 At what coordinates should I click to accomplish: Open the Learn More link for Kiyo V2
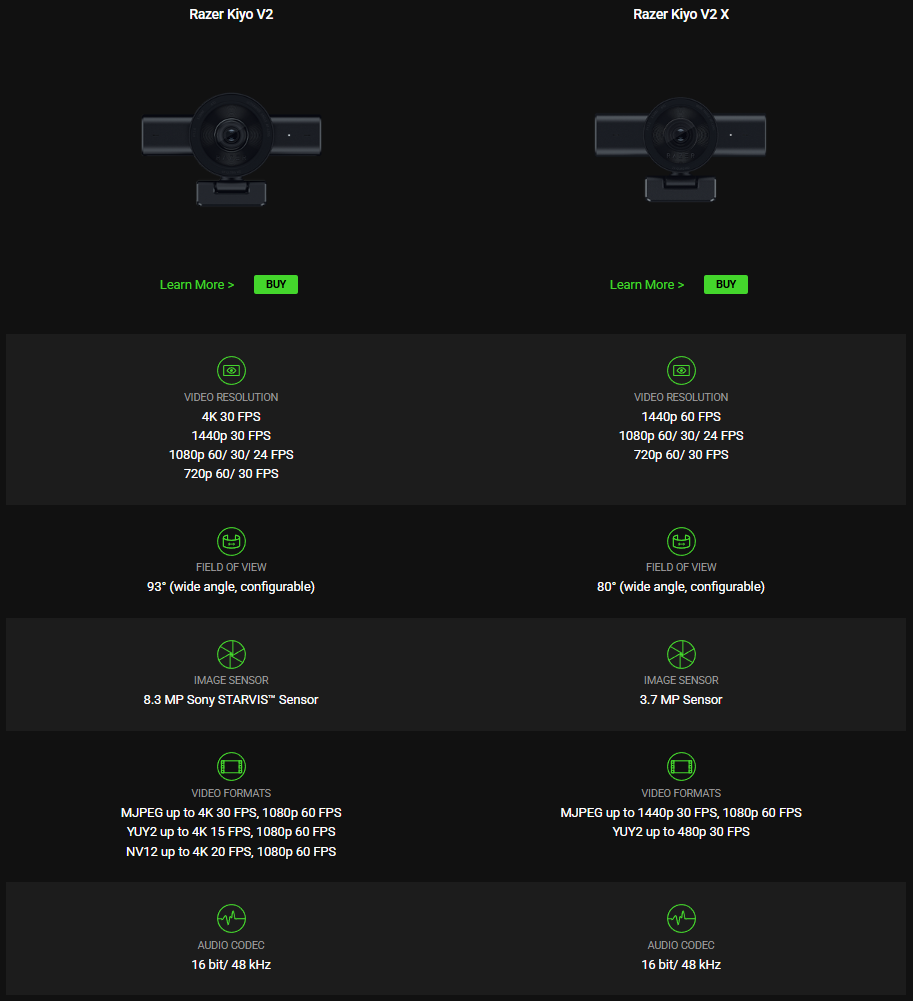pyautogui.click(x=196, y=284)
